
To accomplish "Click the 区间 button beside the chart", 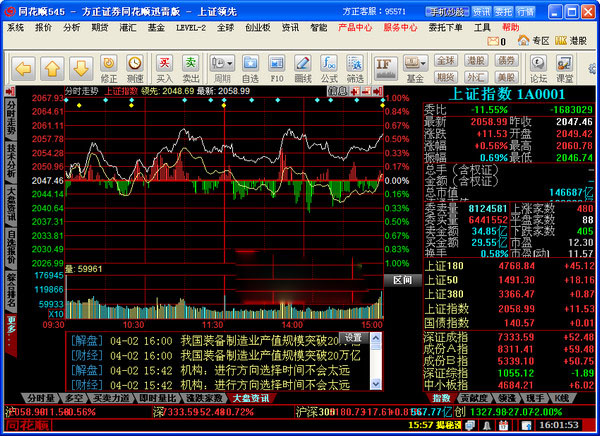I will pos(403,280).
